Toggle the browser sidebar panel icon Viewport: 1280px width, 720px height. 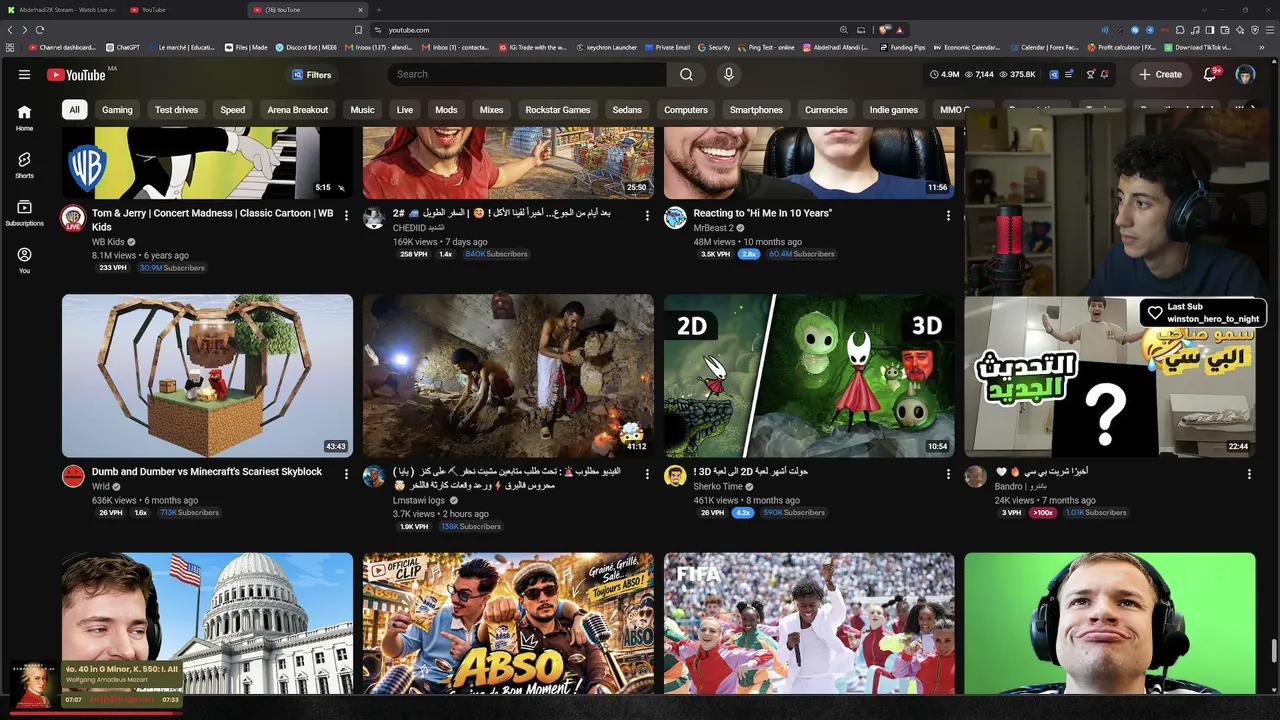[1210, 30]
